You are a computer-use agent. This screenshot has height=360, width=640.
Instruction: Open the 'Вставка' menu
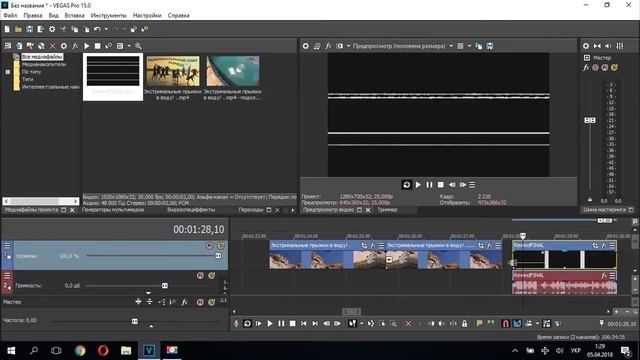tap(74, 16)
